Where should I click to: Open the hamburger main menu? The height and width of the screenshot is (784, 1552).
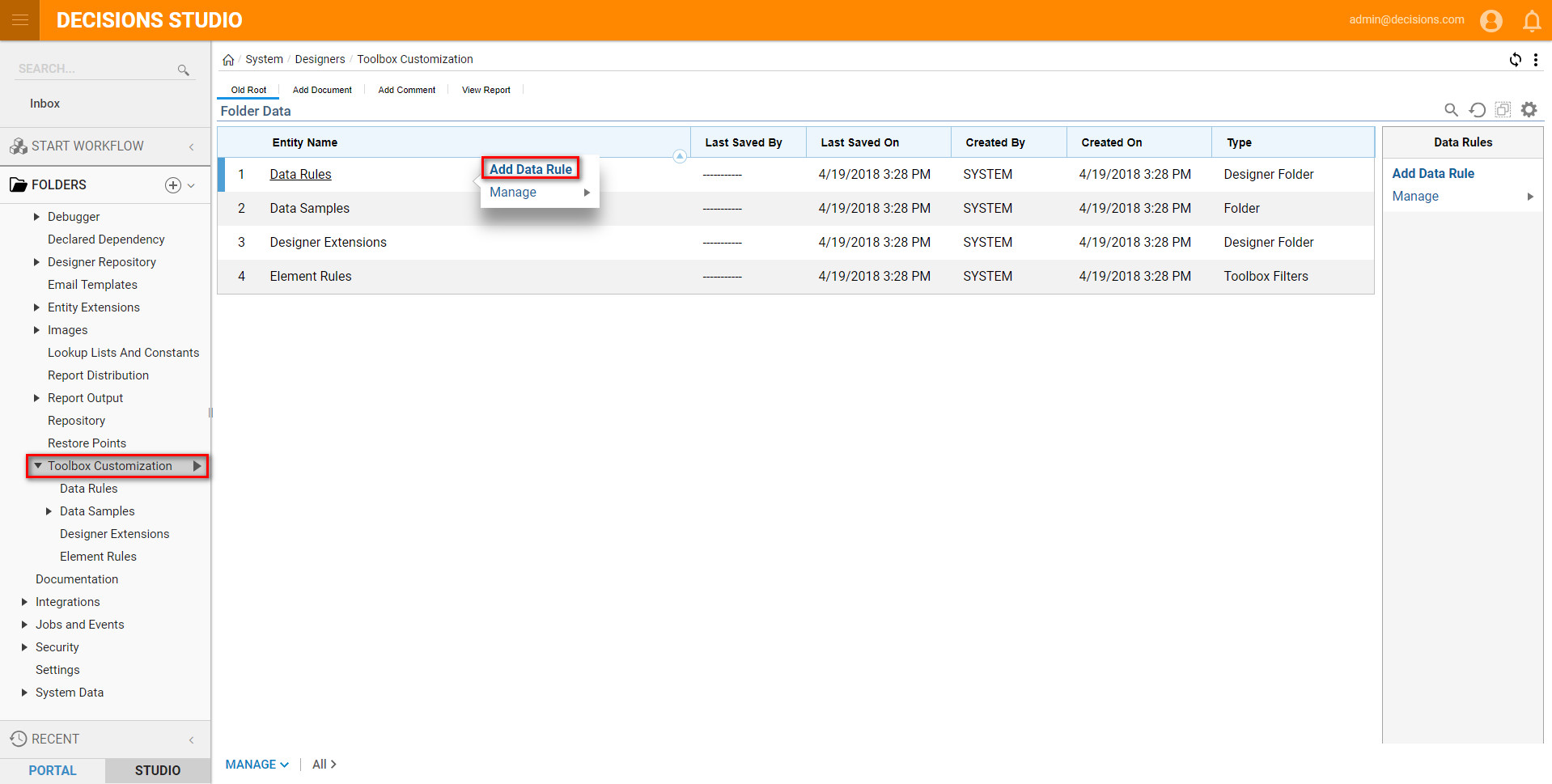pyautogui.click(x=19, y=20)
